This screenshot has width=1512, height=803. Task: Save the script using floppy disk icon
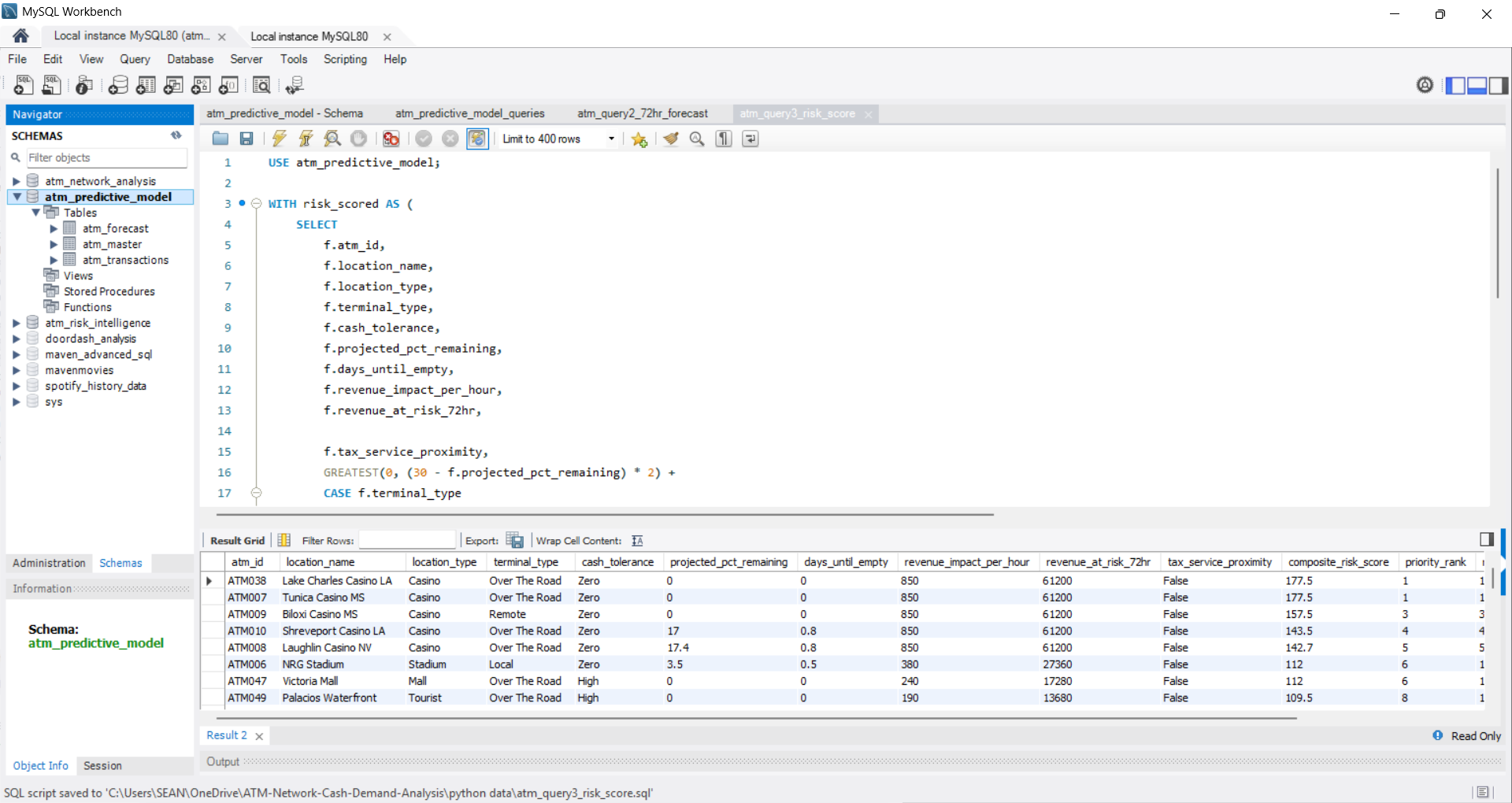click(x=246, y=139)
